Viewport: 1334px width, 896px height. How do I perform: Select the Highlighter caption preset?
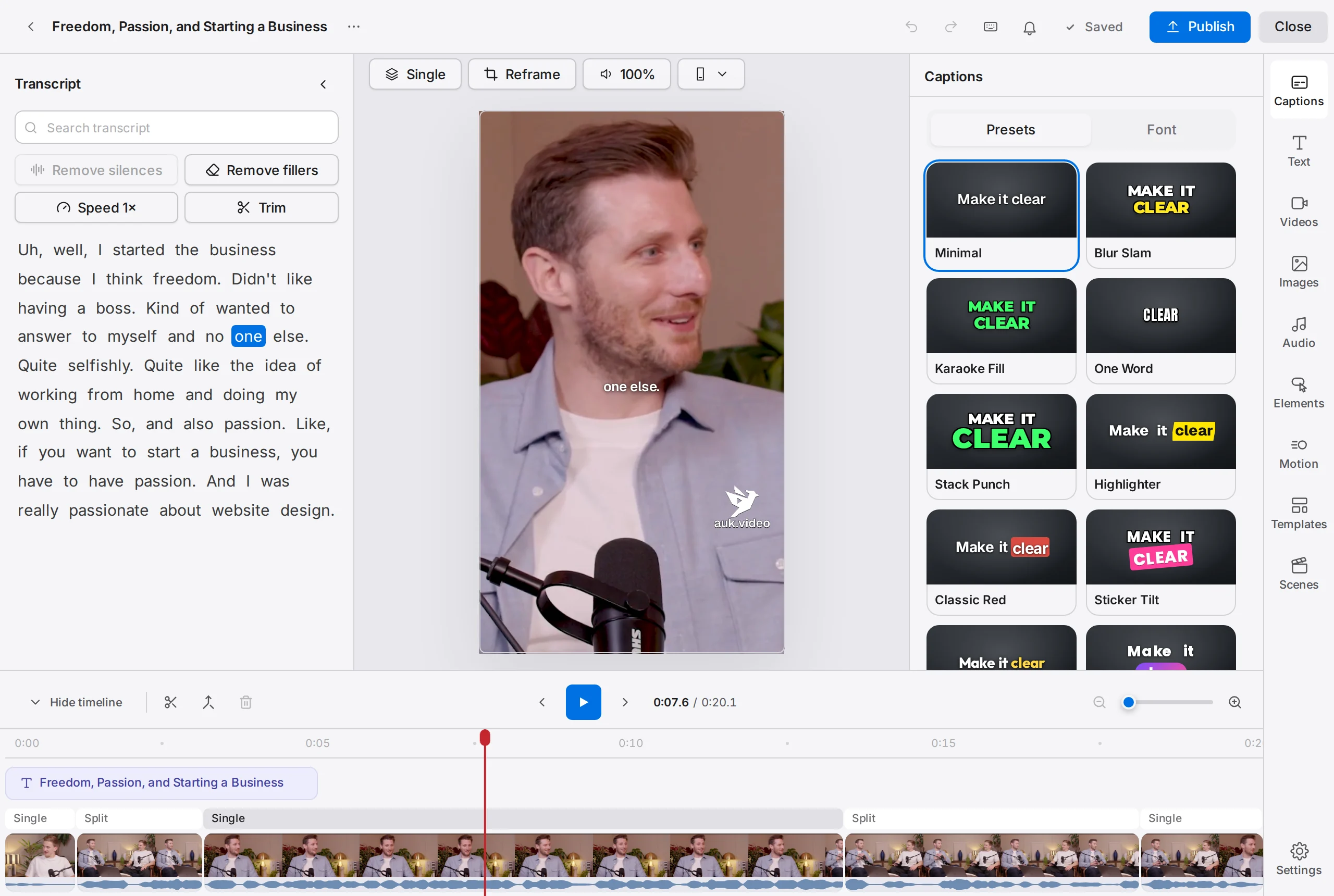(1160, 446)
